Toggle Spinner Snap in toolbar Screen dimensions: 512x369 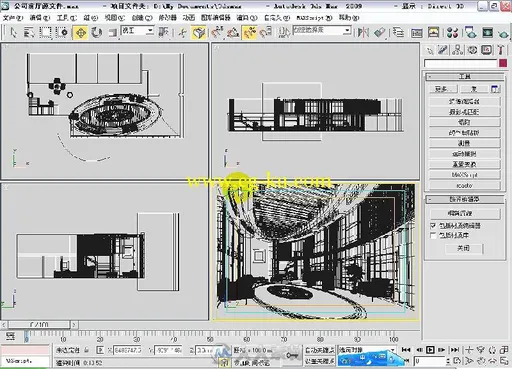coord(266,32)
